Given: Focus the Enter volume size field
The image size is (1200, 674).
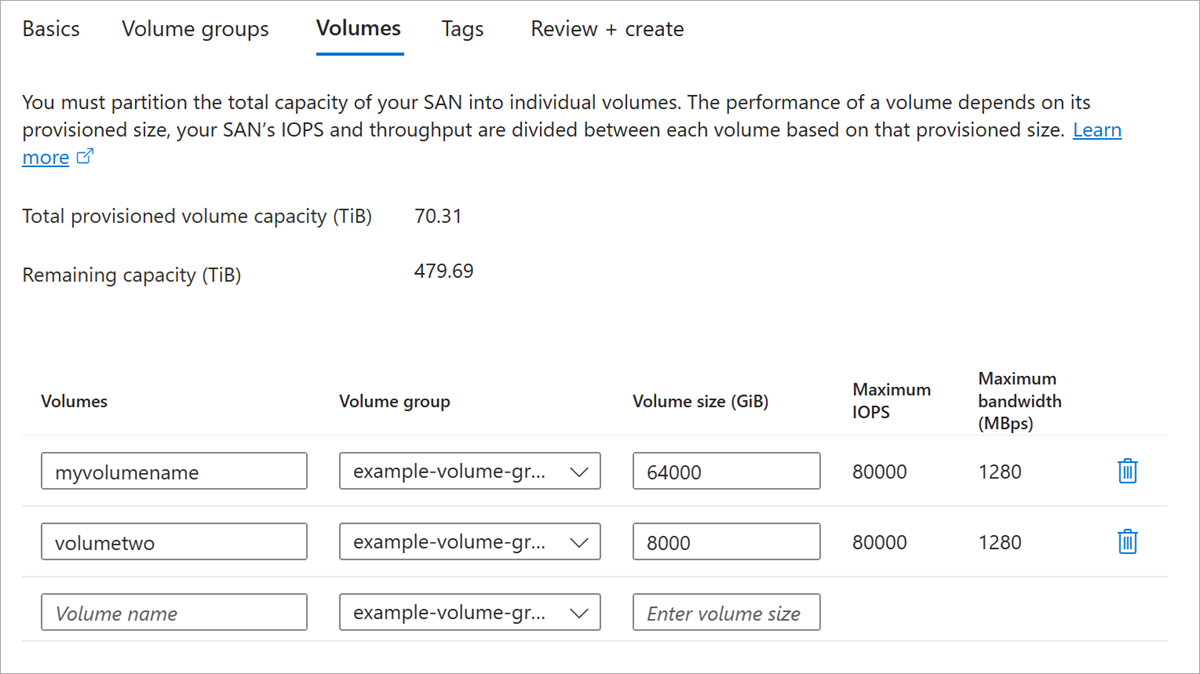Looking at the screenshot, I should coord(726,612).
